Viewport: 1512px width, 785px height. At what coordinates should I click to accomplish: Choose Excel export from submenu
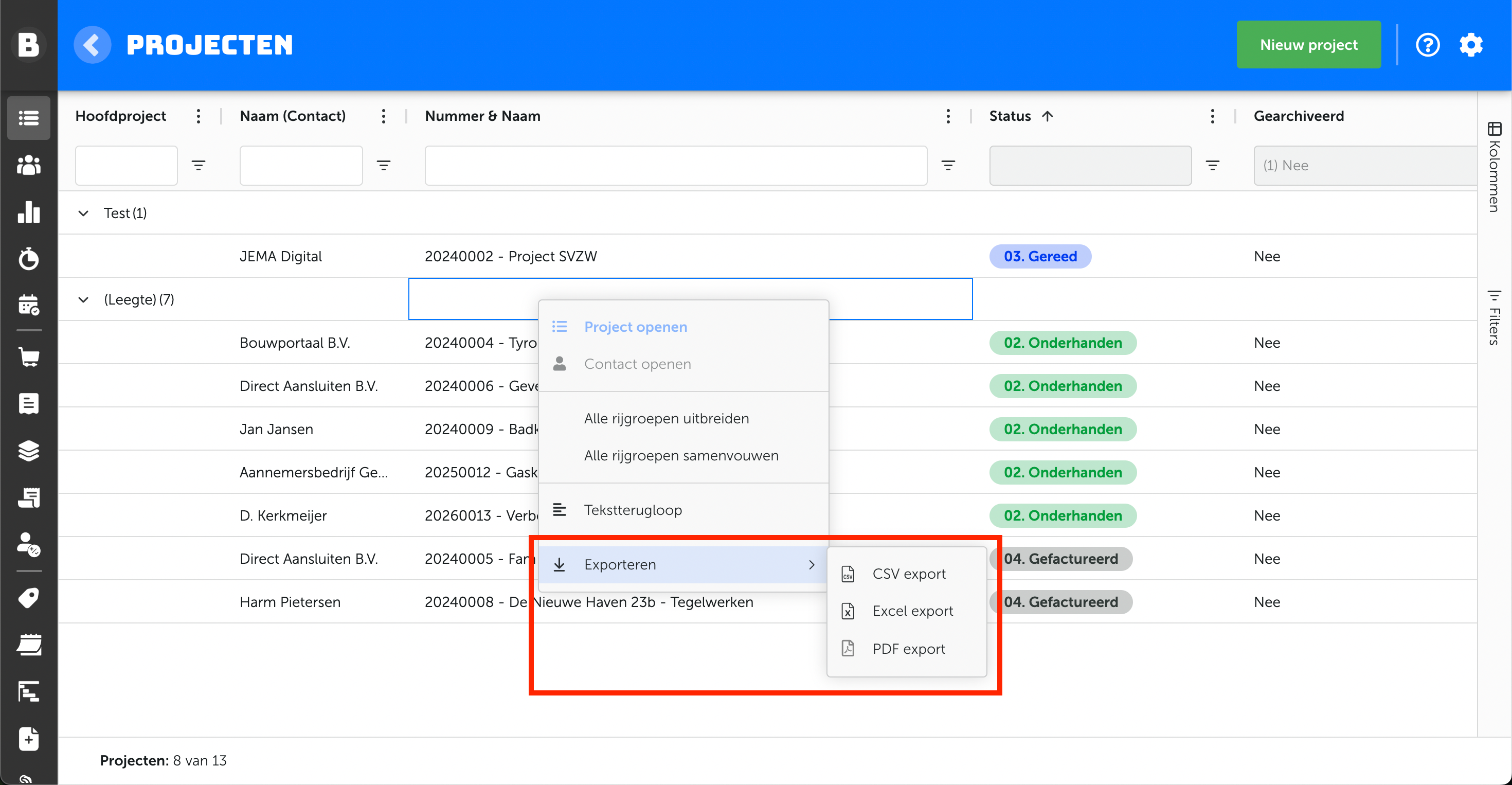(x=906, y=611)
